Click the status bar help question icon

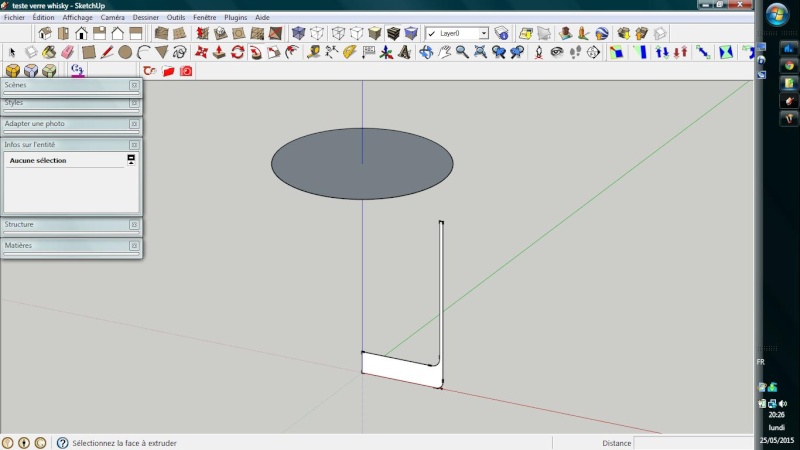[62, 443]
